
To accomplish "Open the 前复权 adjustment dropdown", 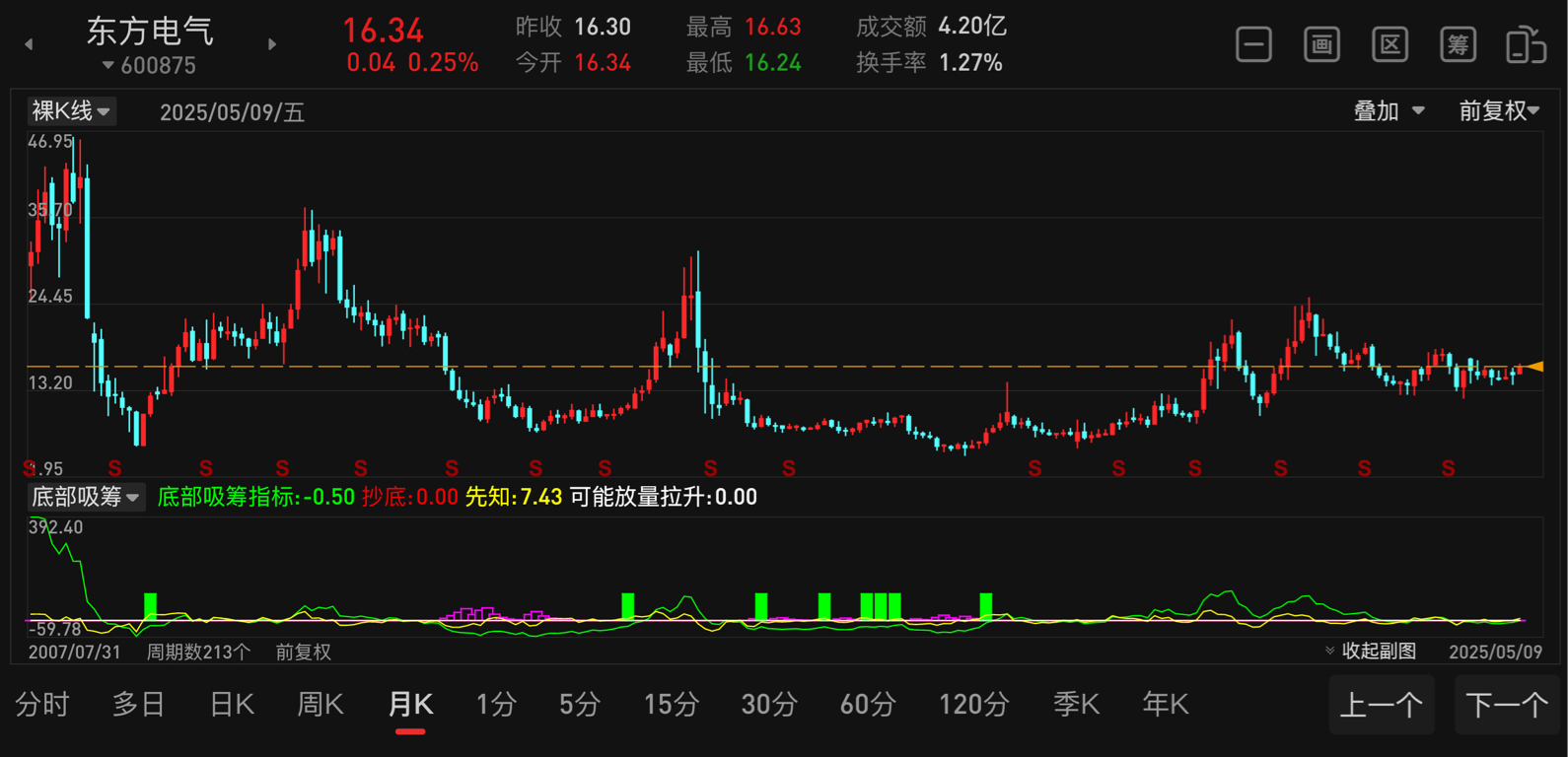I will [x=1500, y=111].
